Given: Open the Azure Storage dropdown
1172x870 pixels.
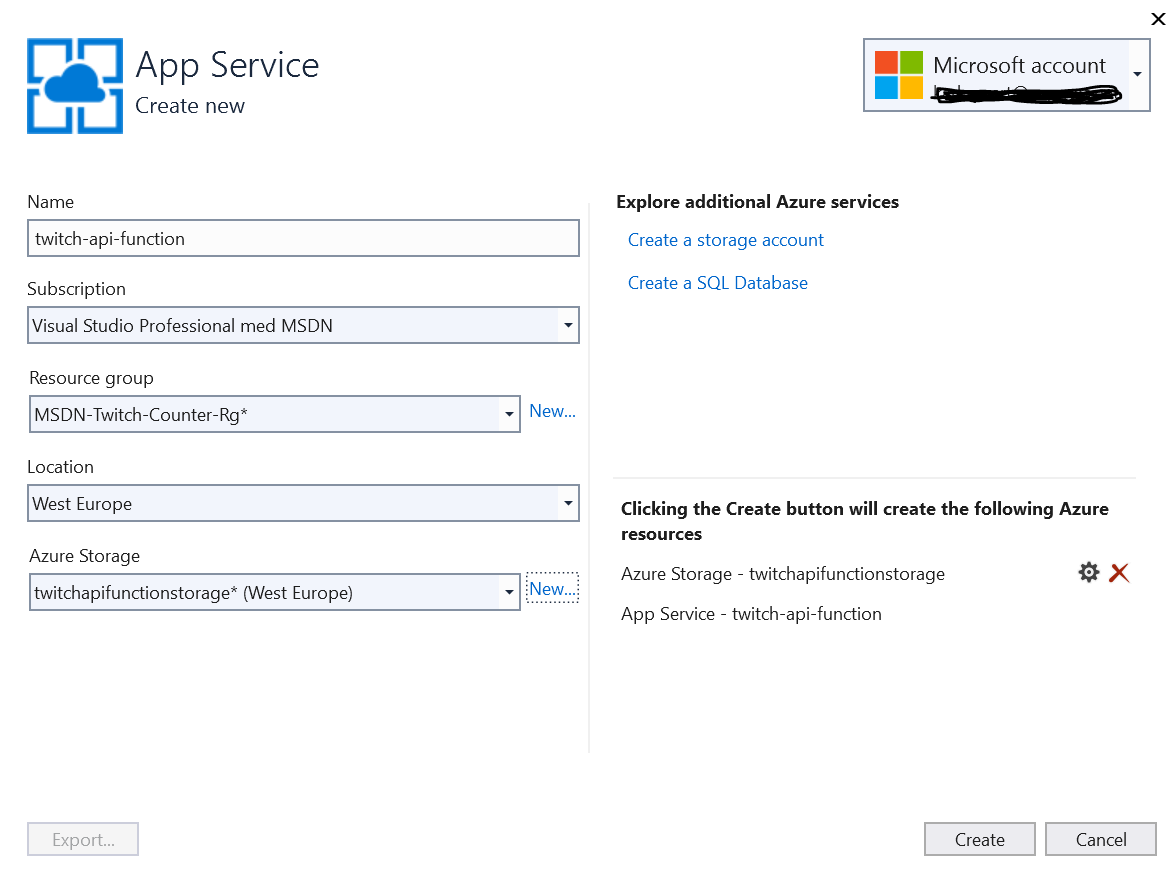Looking at the screenshot, I should coord(274,592).
